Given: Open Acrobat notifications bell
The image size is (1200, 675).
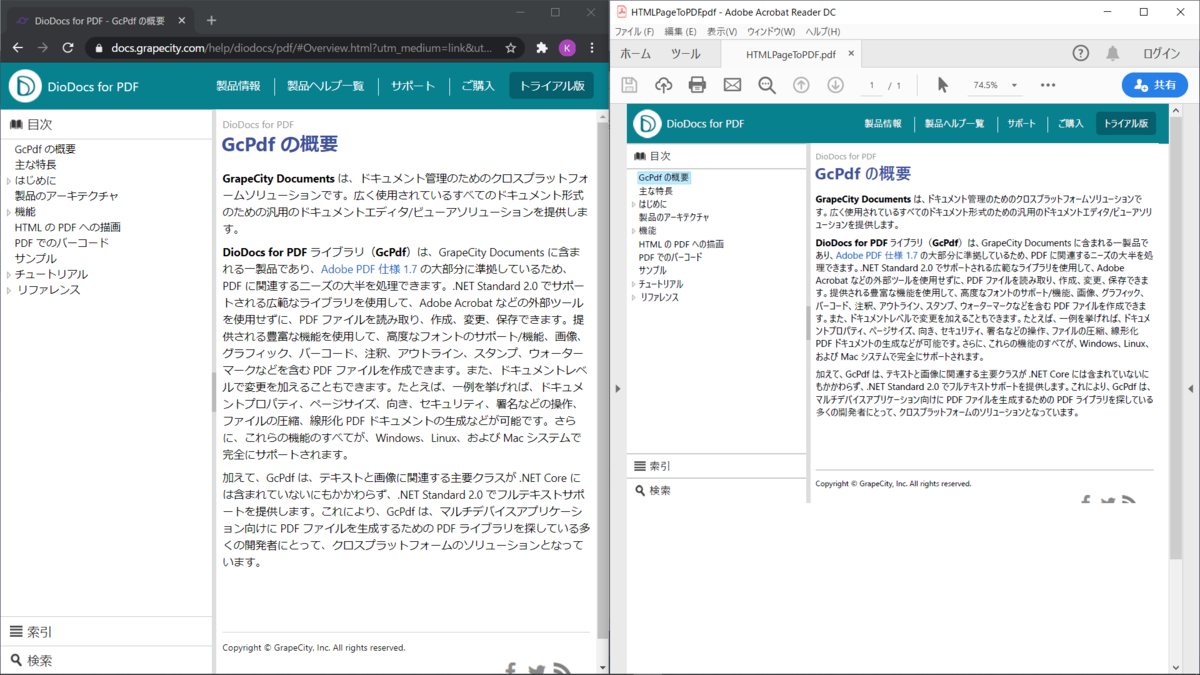Looking at the screenshot, I should pos(1112,54).
